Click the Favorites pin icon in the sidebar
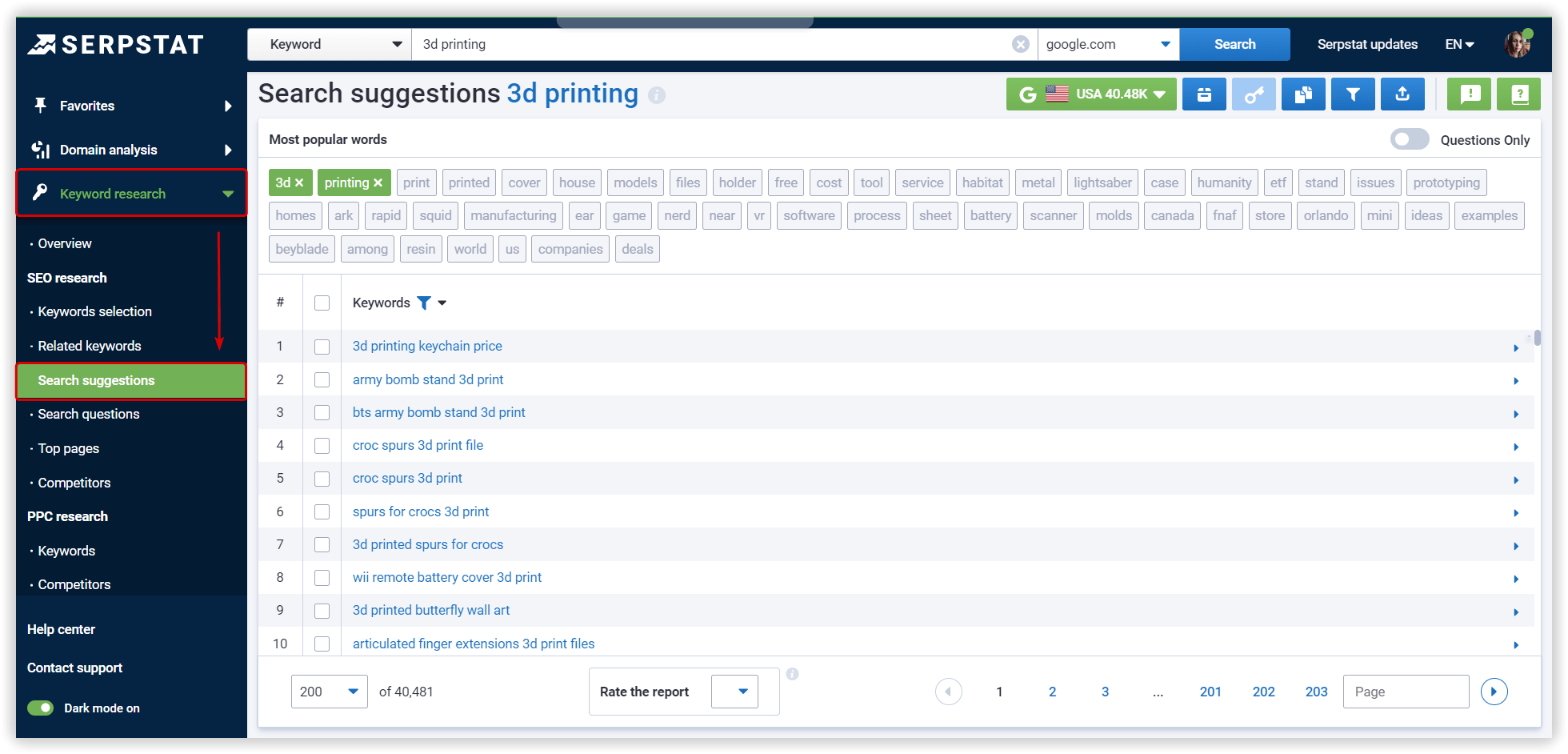 40,105
